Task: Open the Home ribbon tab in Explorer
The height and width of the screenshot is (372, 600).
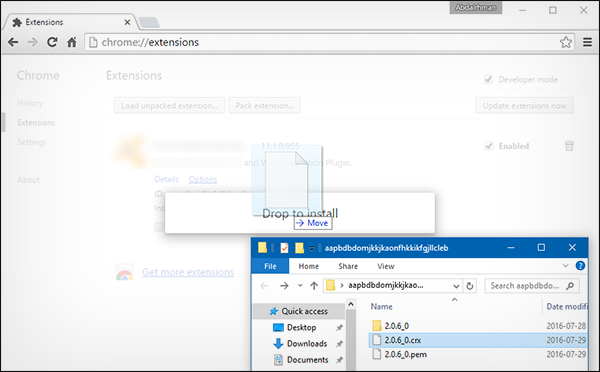Action: [309, 266]
